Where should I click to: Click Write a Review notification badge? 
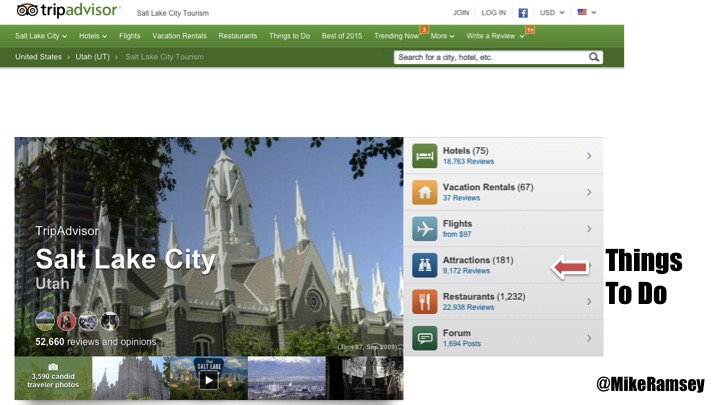tap(530, 30)
